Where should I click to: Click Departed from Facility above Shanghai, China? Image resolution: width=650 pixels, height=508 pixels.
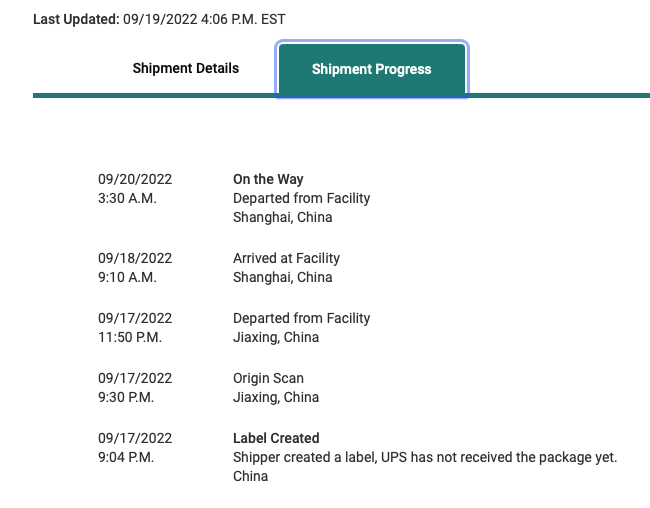tap(301, 198)
